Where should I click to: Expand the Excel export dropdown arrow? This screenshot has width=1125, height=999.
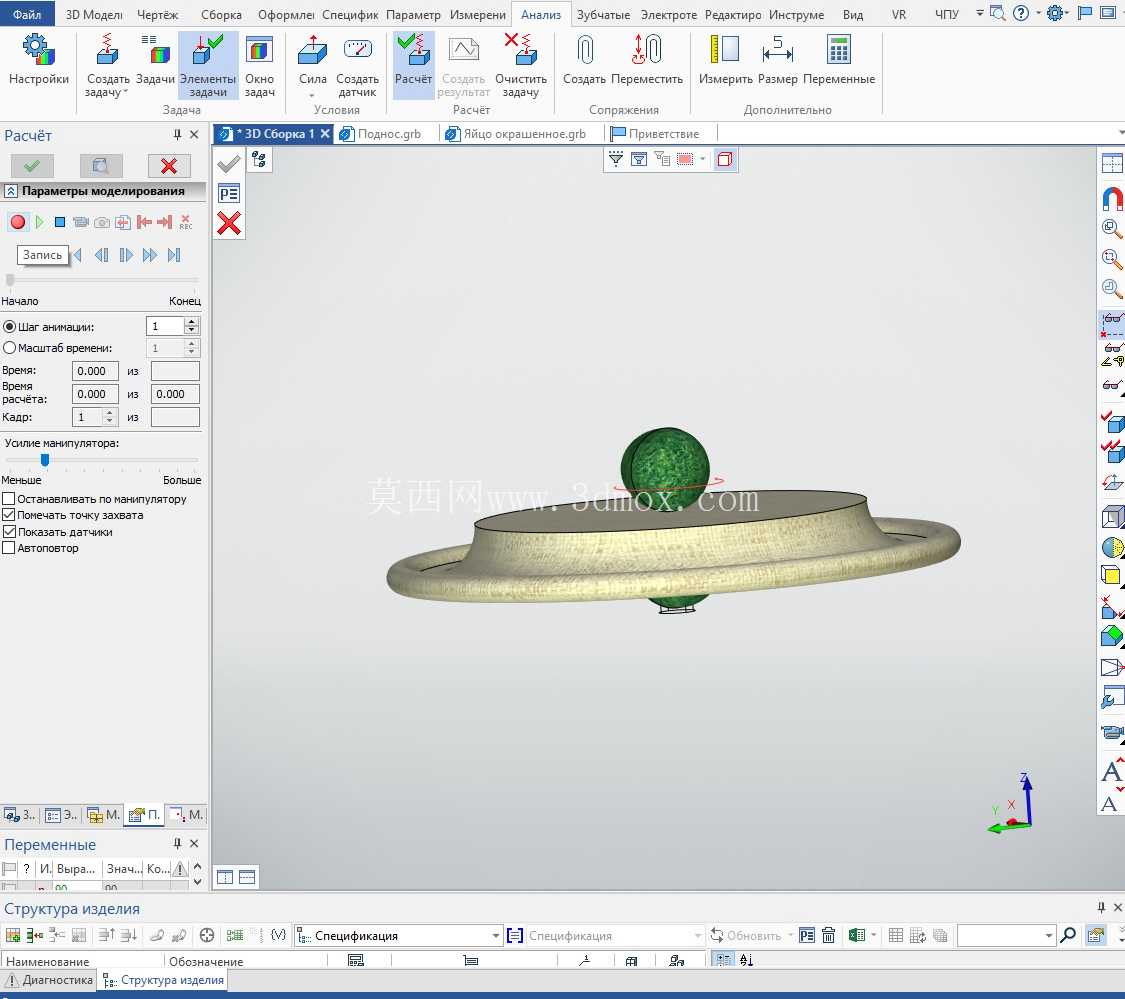[x=873, y=935]
